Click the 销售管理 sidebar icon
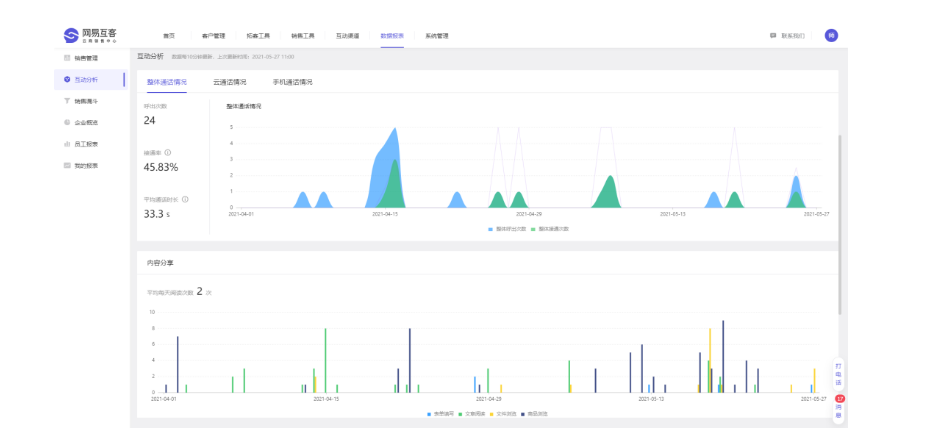 click(67, 58)
